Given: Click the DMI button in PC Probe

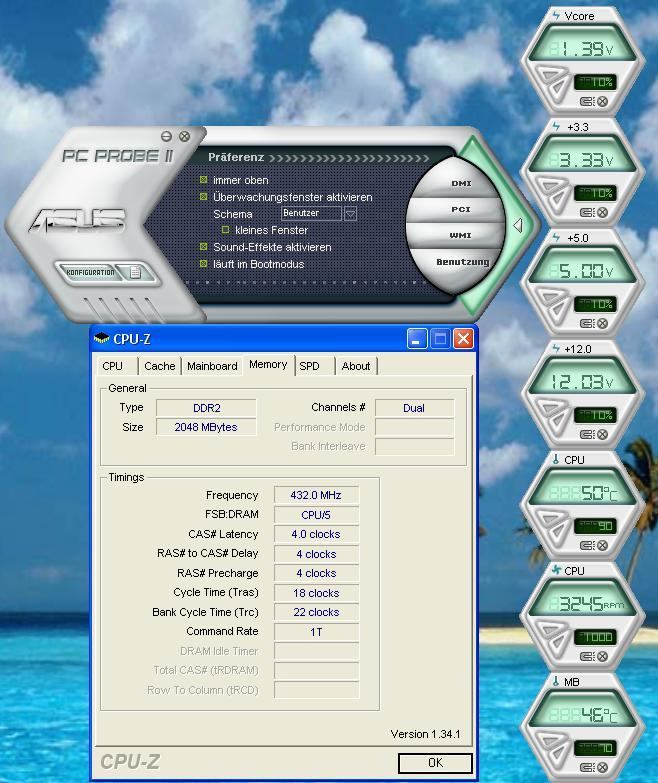Looking at the screenshot, I should (461, 184).
